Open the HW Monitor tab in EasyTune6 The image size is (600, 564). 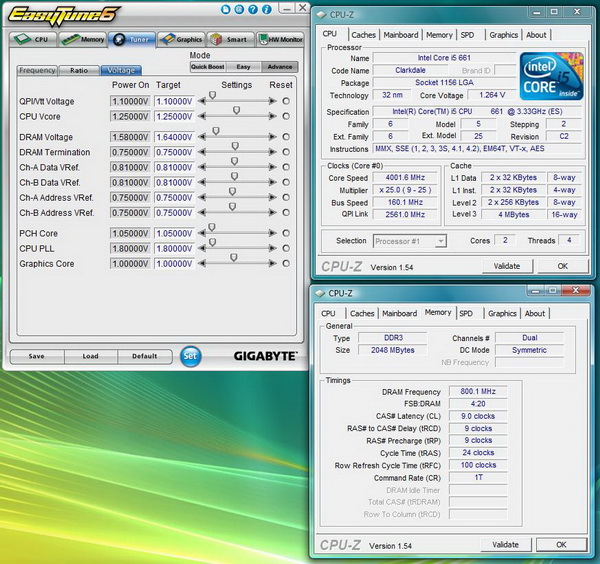[x=281, y=39]
